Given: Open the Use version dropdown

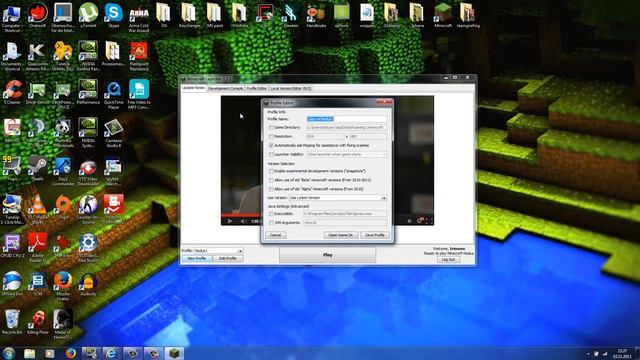Looking at the screenshot, I should coord(338,198).
